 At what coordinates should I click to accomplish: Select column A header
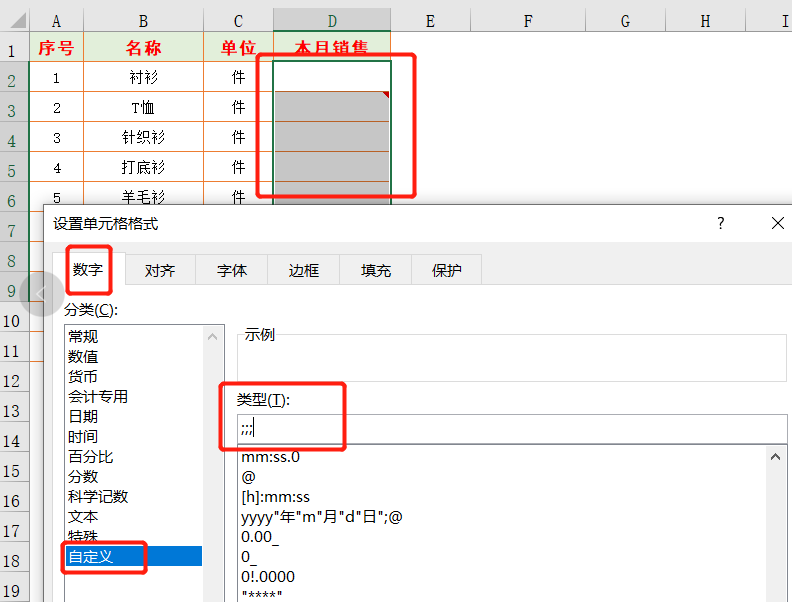point(57,21)
